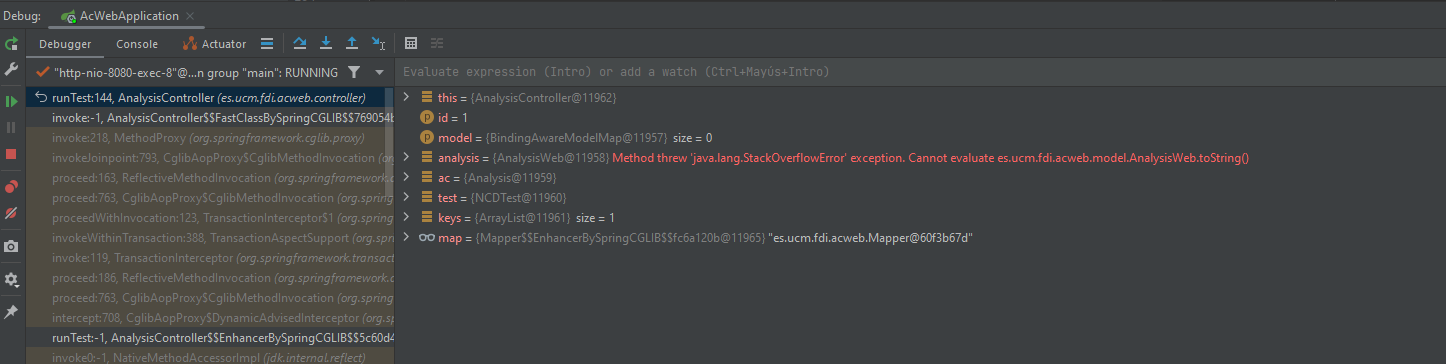Open debugger settings gear icon
Viewport: 1446px width, 364px height.
point(12,280)
